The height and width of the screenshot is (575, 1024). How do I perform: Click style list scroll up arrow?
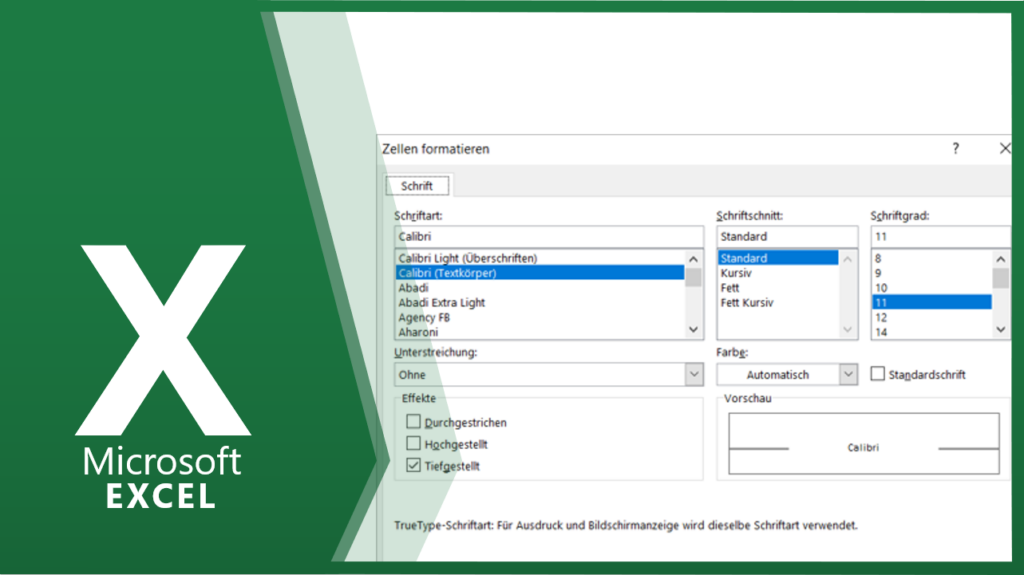click(848, 259)
